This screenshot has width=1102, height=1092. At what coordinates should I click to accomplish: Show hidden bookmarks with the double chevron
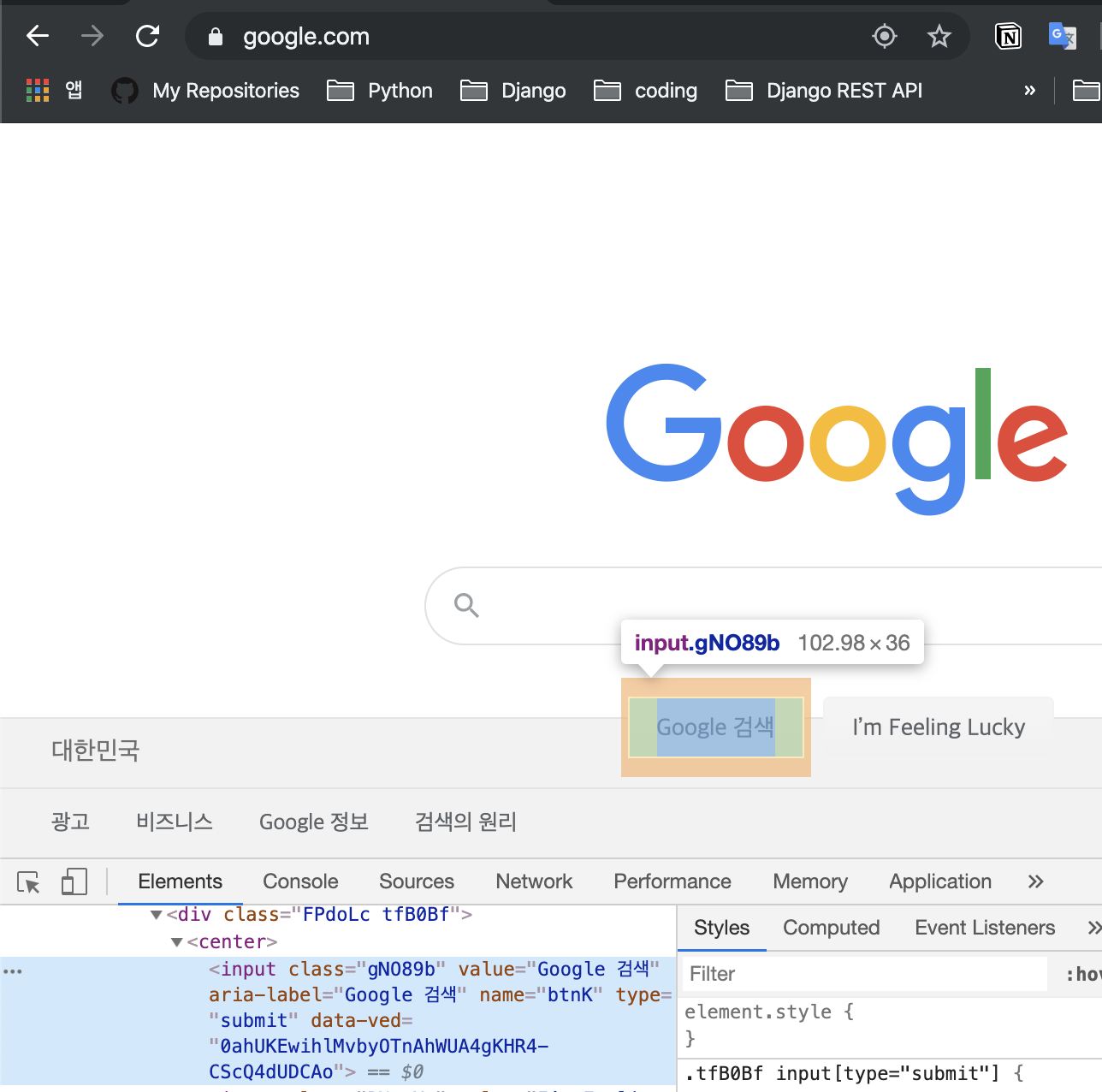[x=1029, y=91]
